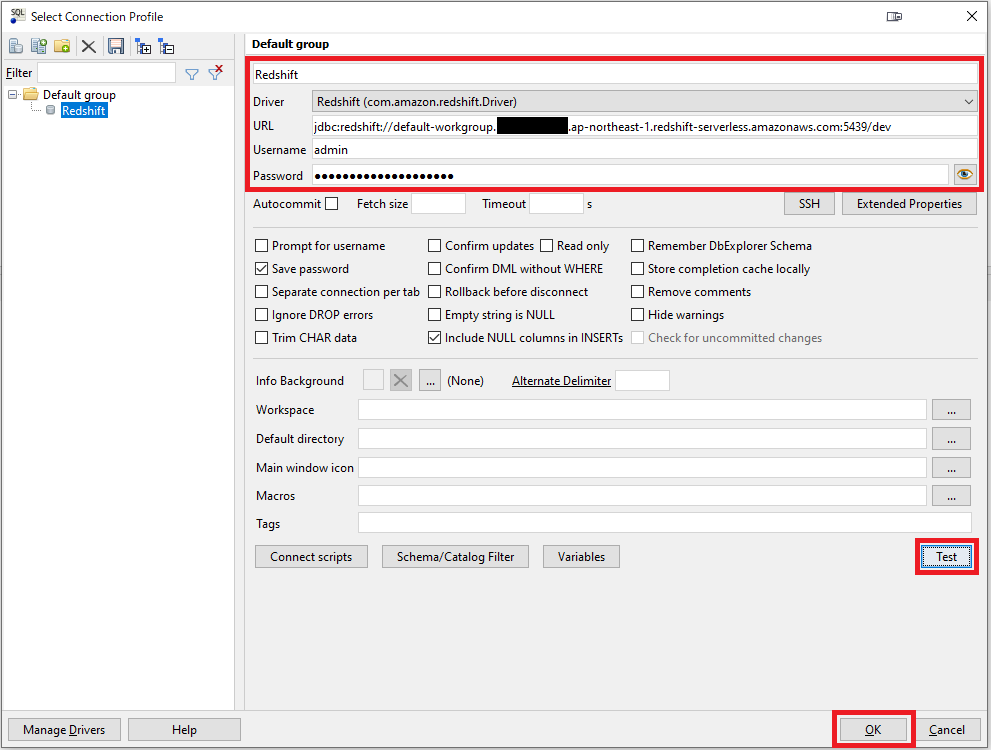Open the Variables dialog
The width and height of the screenshot is (991, 750).
pos(581,557)
